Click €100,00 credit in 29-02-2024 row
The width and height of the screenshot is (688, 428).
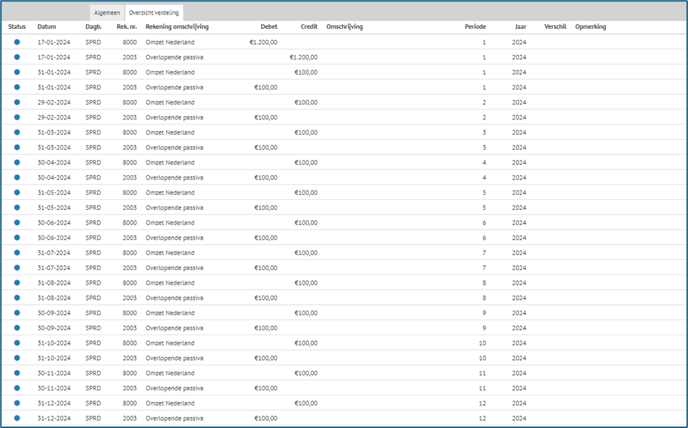coord(306,102)
